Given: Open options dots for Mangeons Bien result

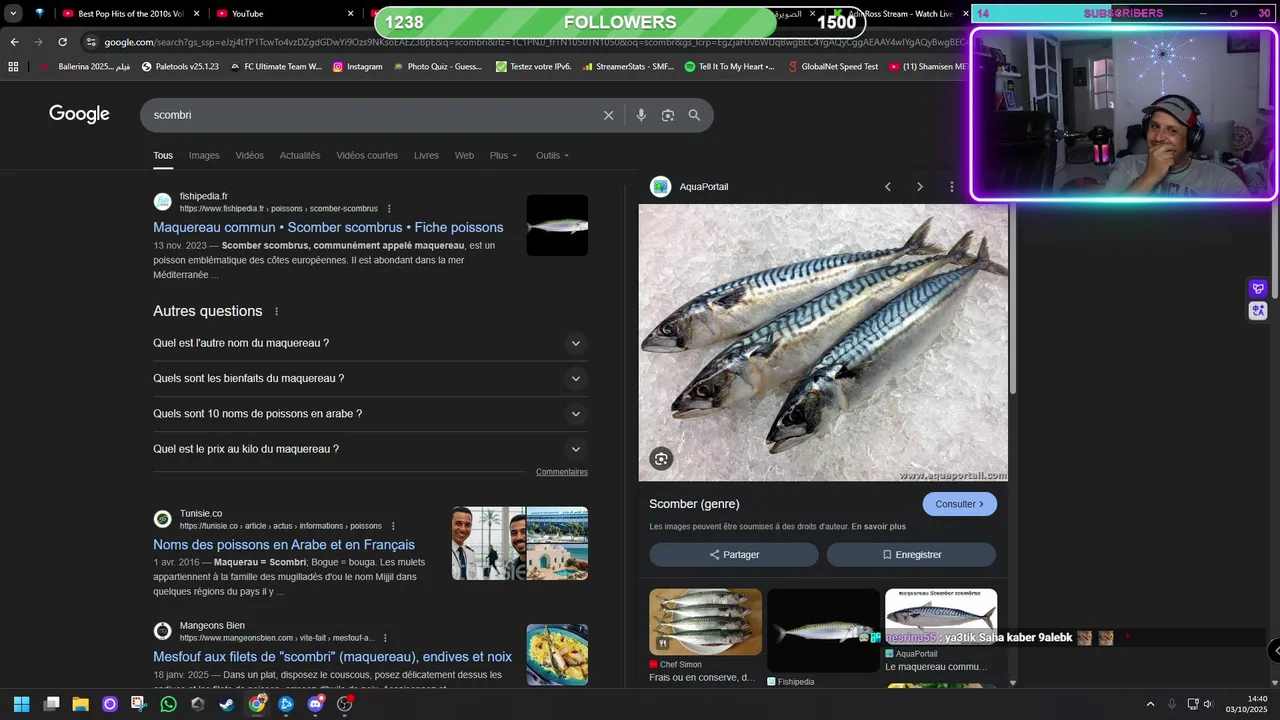Looking at the screenshot, I should (385, 638).
